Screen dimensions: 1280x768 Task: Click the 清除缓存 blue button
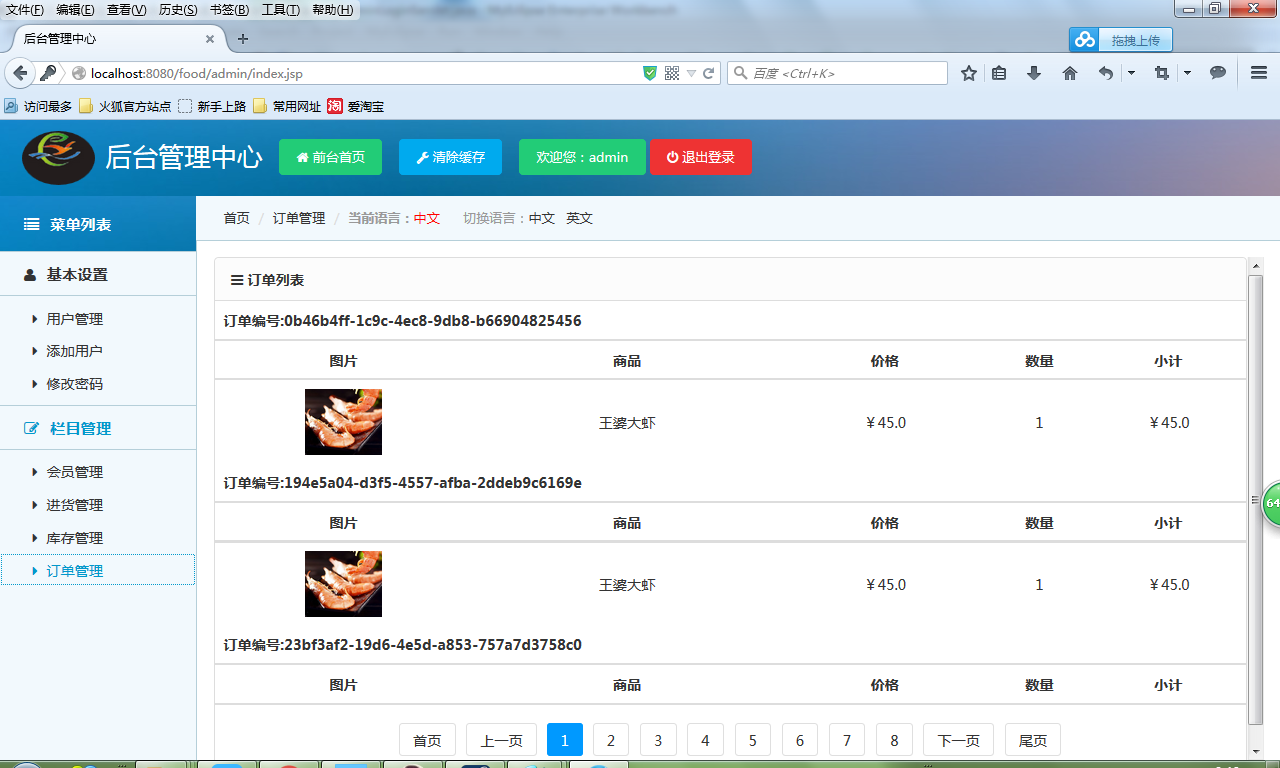[x=450, y=157]
